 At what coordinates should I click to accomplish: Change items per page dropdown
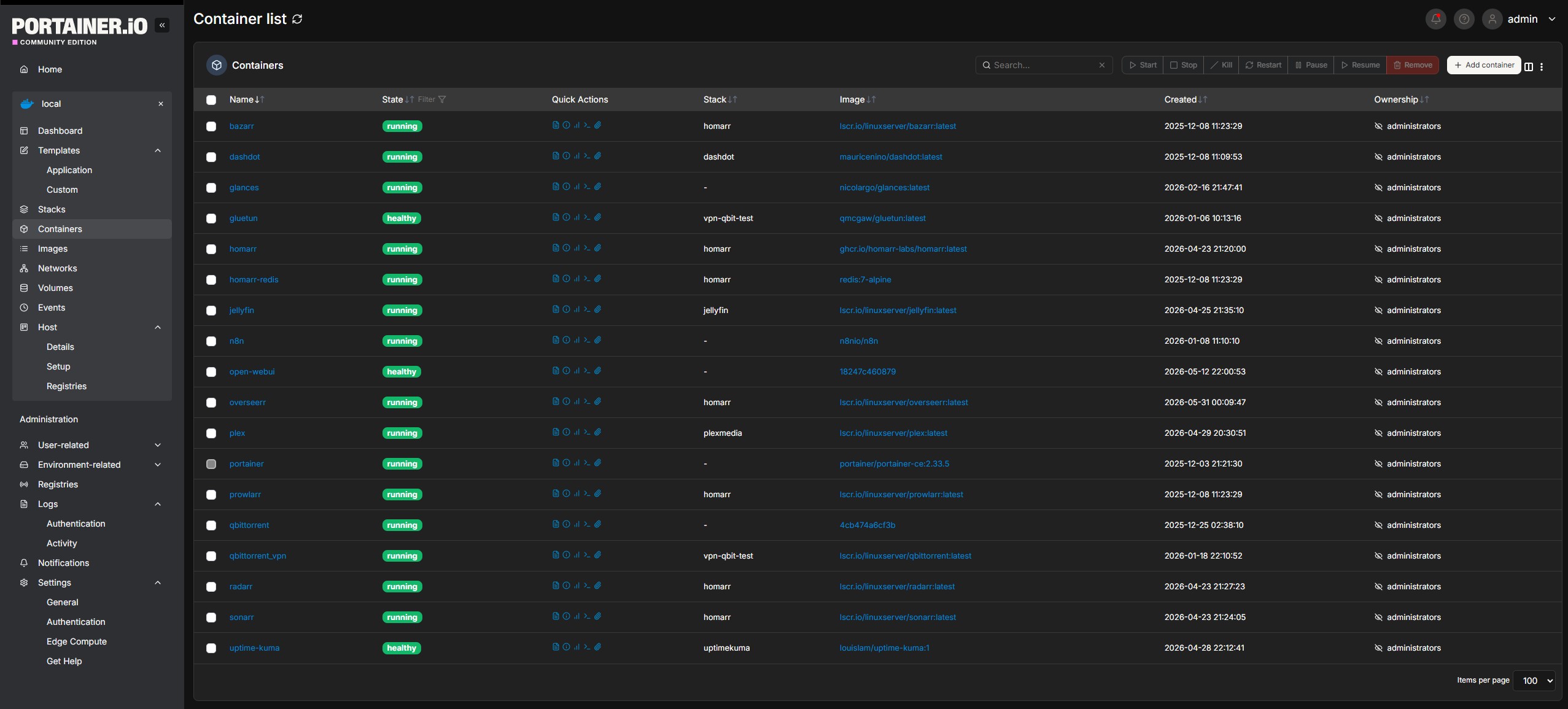1534,680
